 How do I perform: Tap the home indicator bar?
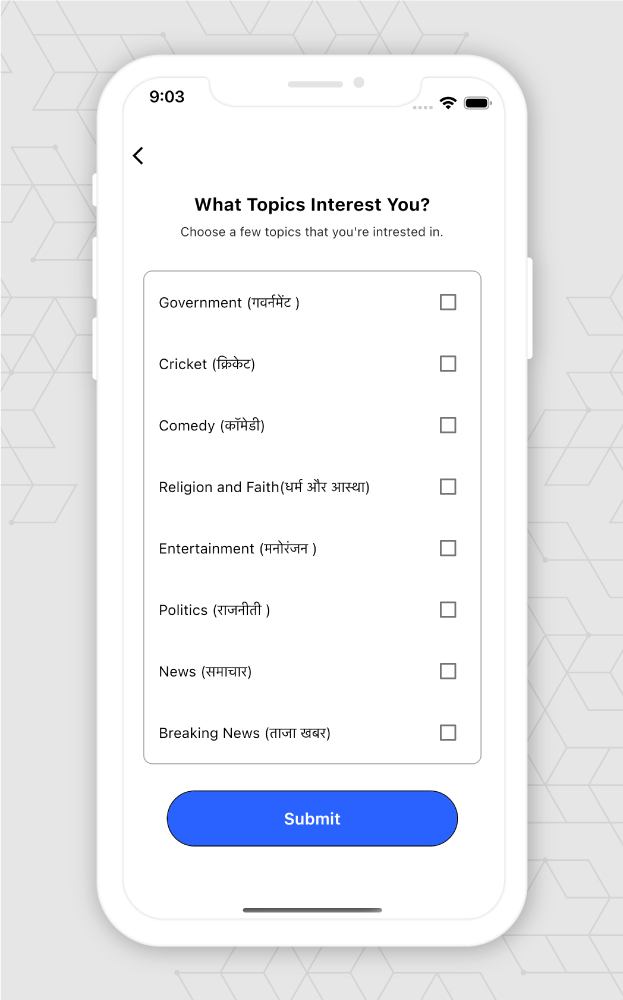coord(312,910)
